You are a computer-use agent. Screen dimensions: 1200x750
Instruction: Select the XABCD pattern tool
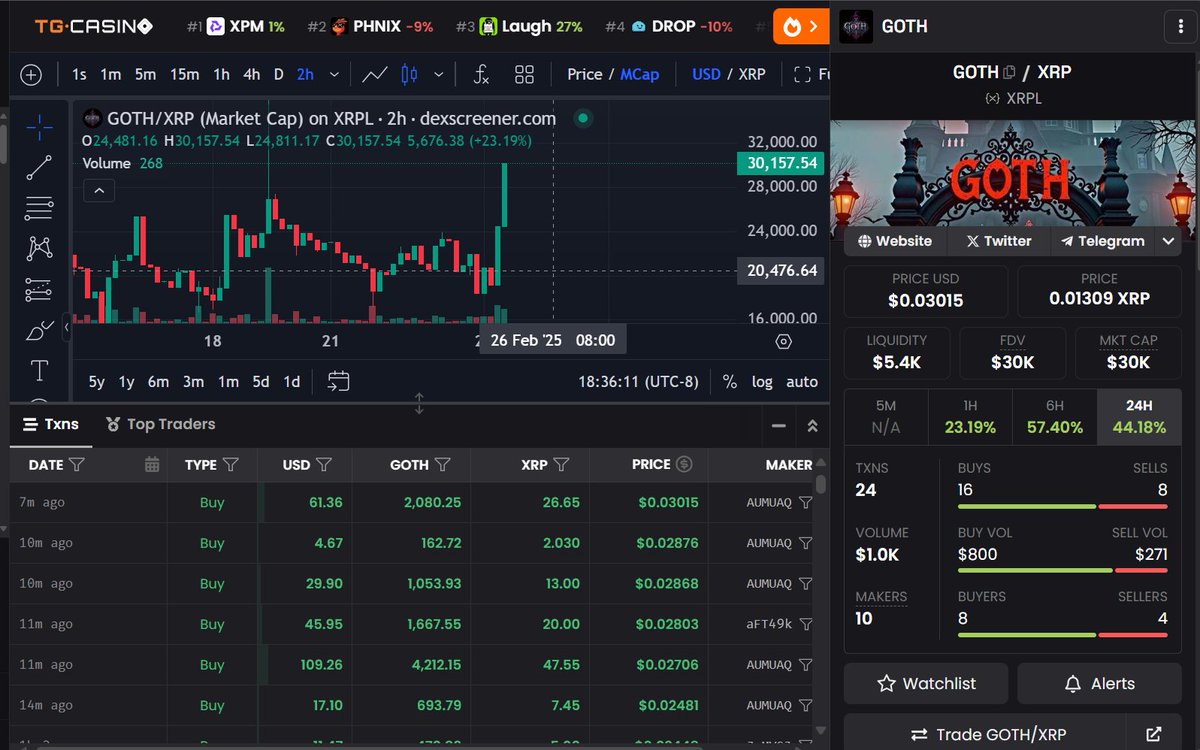pos(39,248)
